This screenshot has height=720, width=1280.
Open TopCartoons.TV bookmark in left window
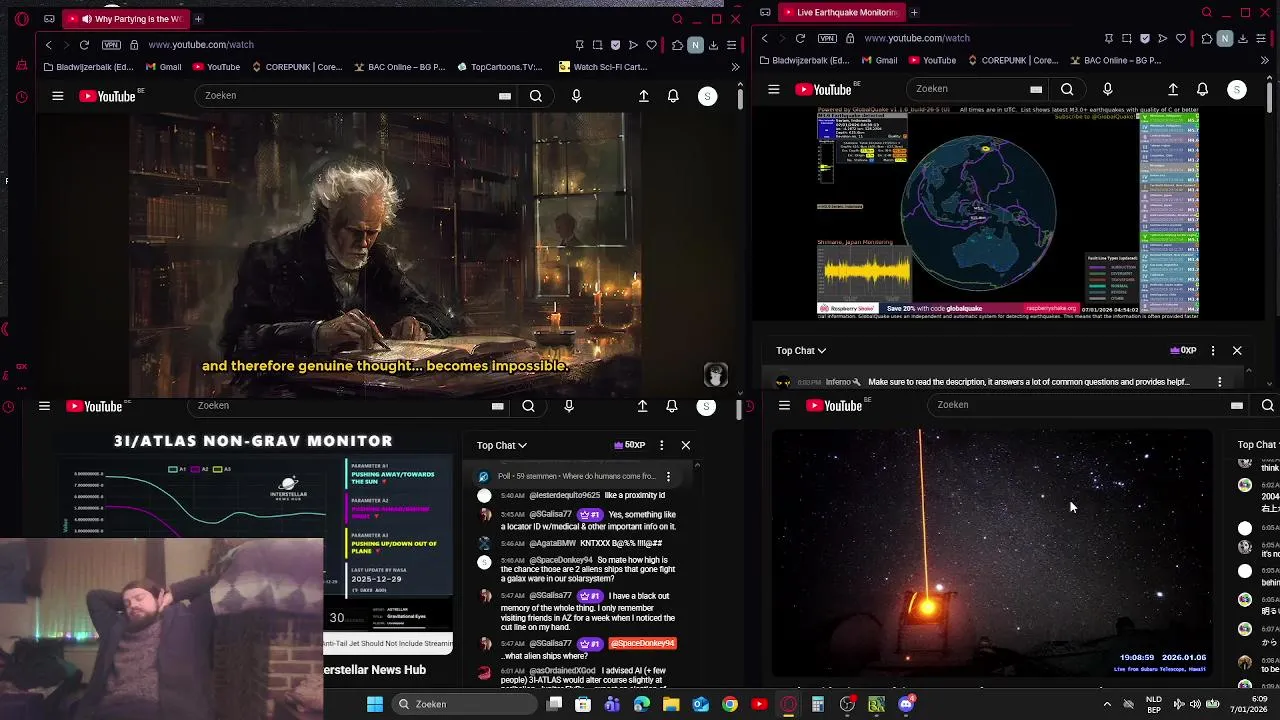click(x=500, y=67)
